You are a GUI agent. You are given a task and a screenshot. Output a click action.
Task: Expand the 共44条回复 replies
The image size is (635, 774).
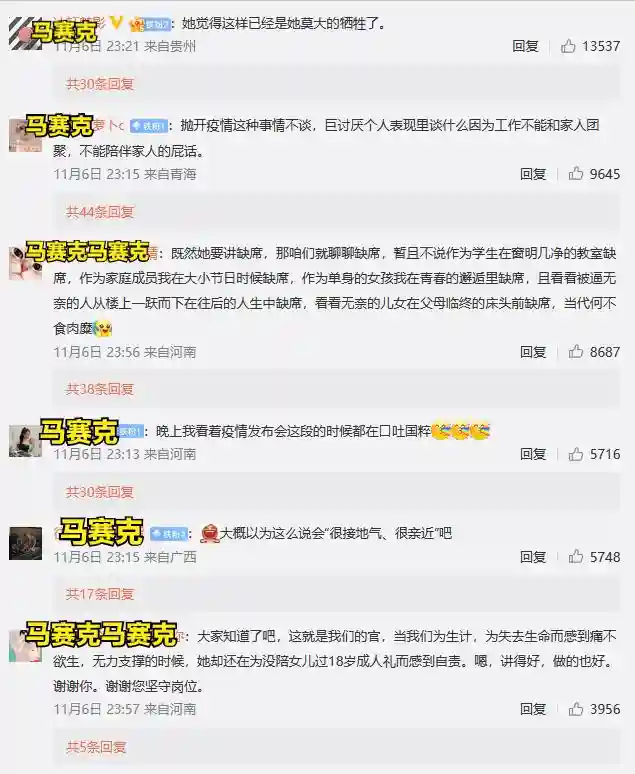tap(100, 212)
